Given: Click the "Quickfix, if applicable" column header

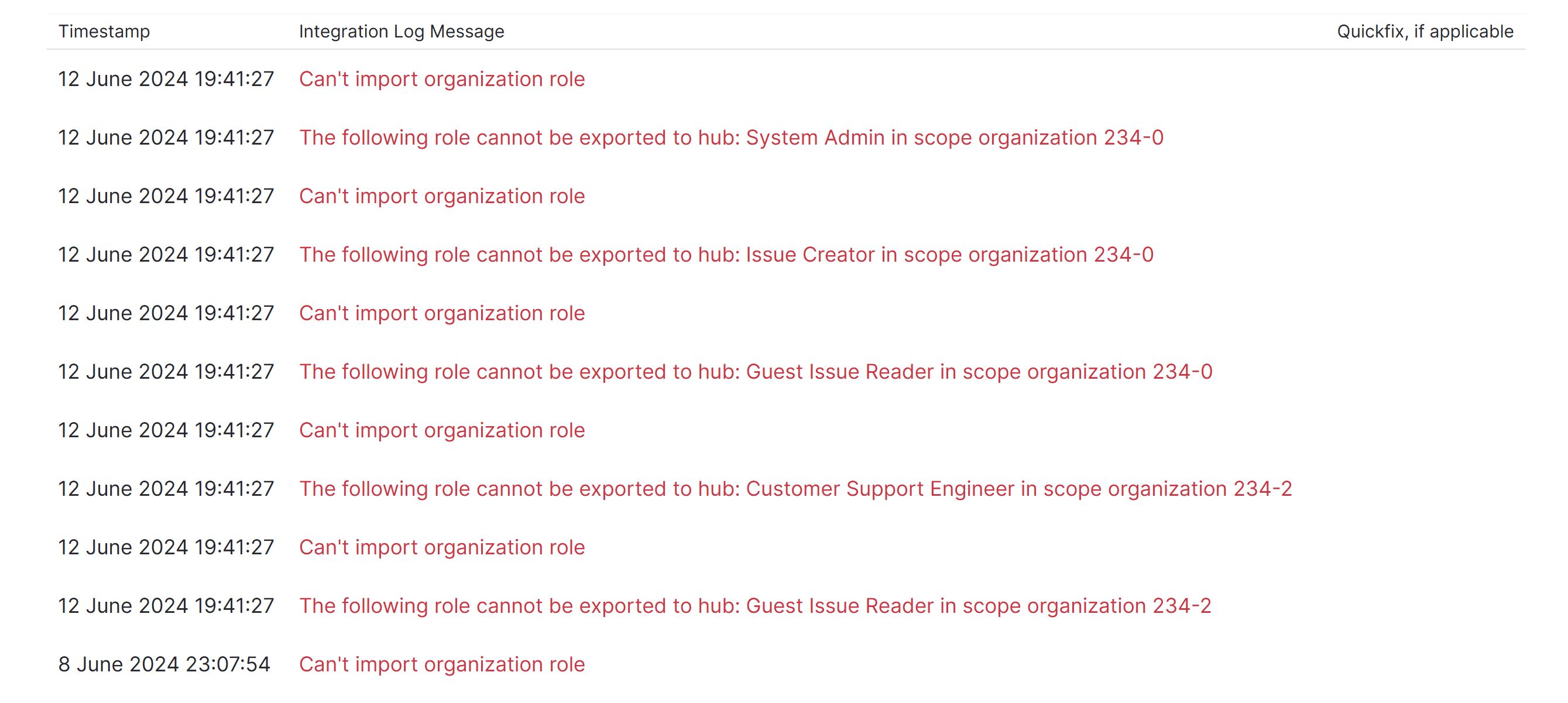Looking at the screenshot, I should 1425,32.
